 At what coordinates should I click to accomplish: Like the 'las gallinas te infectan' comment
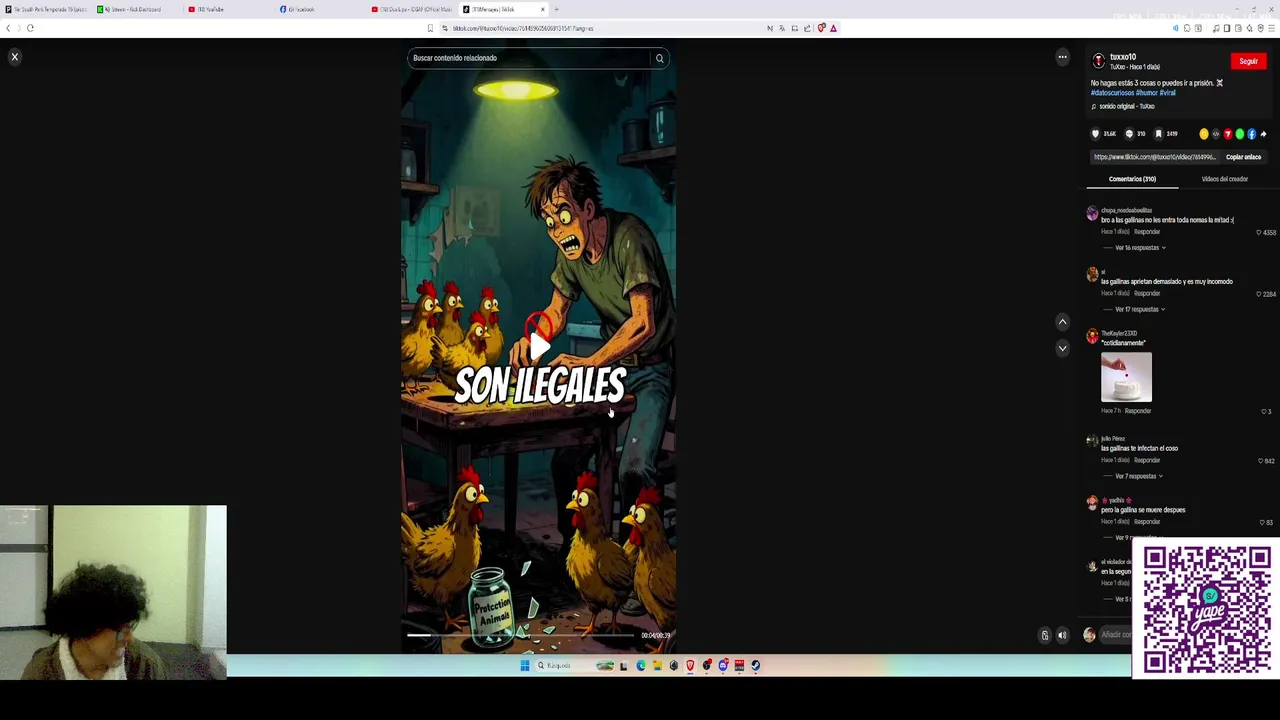point(1260,461)
